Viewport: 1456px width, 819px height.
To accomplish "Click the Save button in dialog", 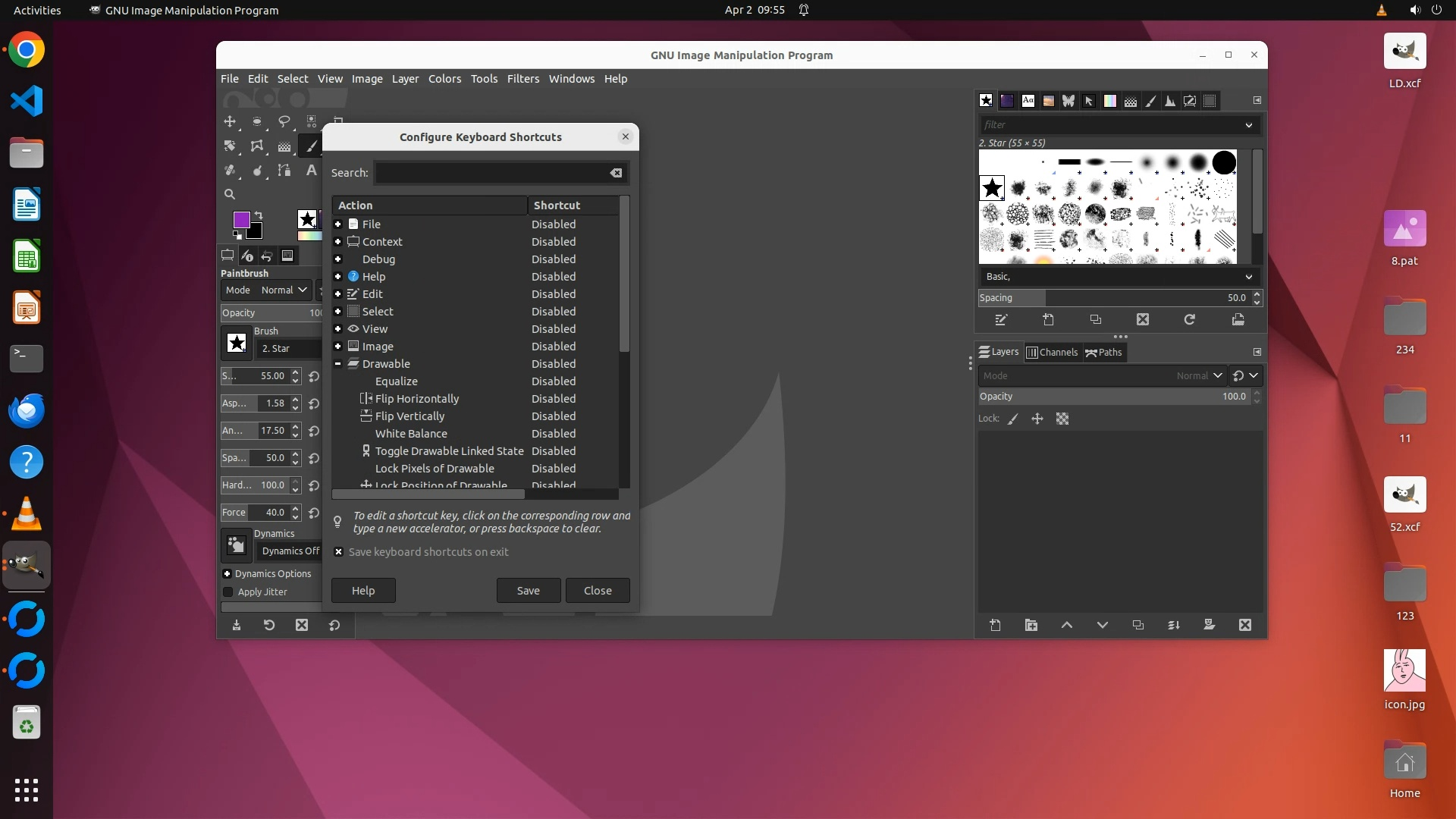I will (x=528, y=591).
